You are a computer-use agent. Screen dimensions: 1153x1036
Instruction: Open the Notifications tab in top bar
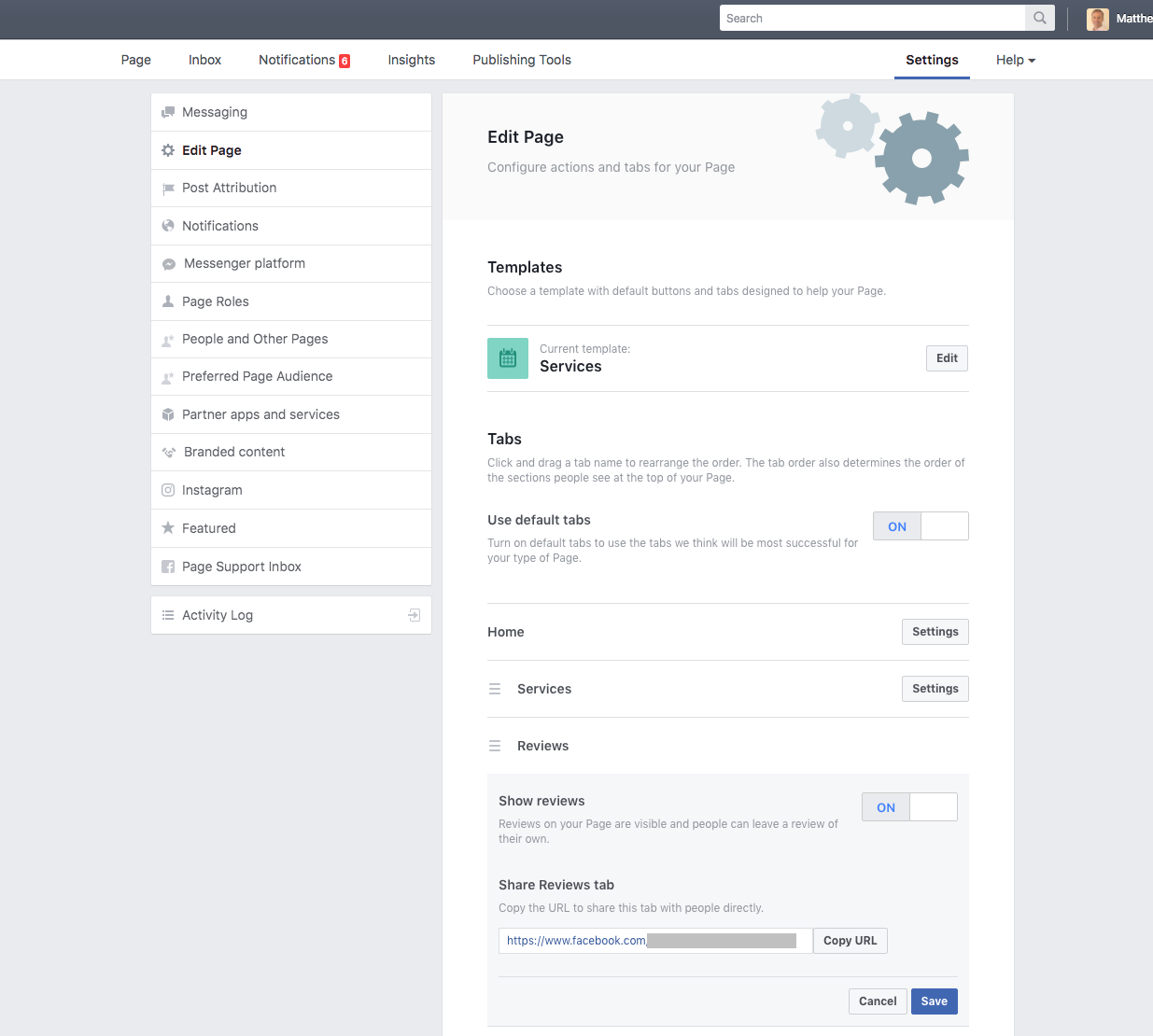point(304,60)
